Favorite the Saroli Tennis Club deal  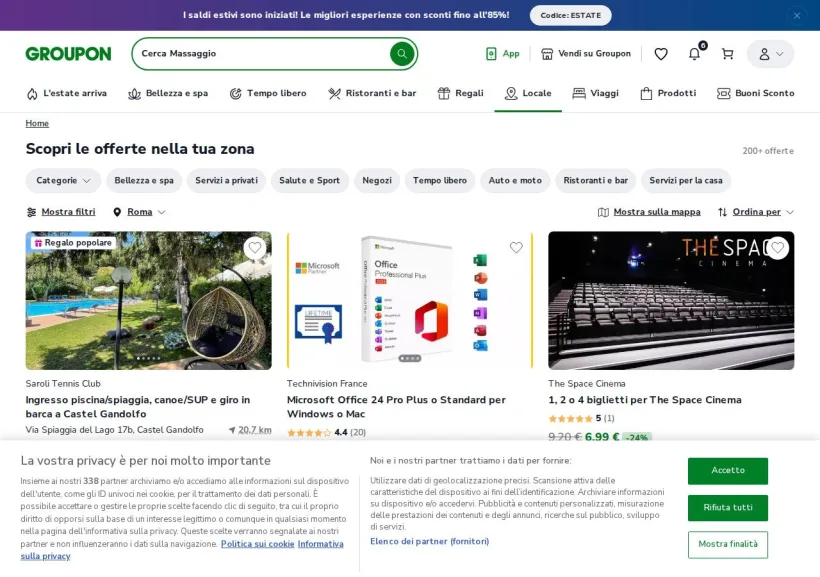coord(255,247)
